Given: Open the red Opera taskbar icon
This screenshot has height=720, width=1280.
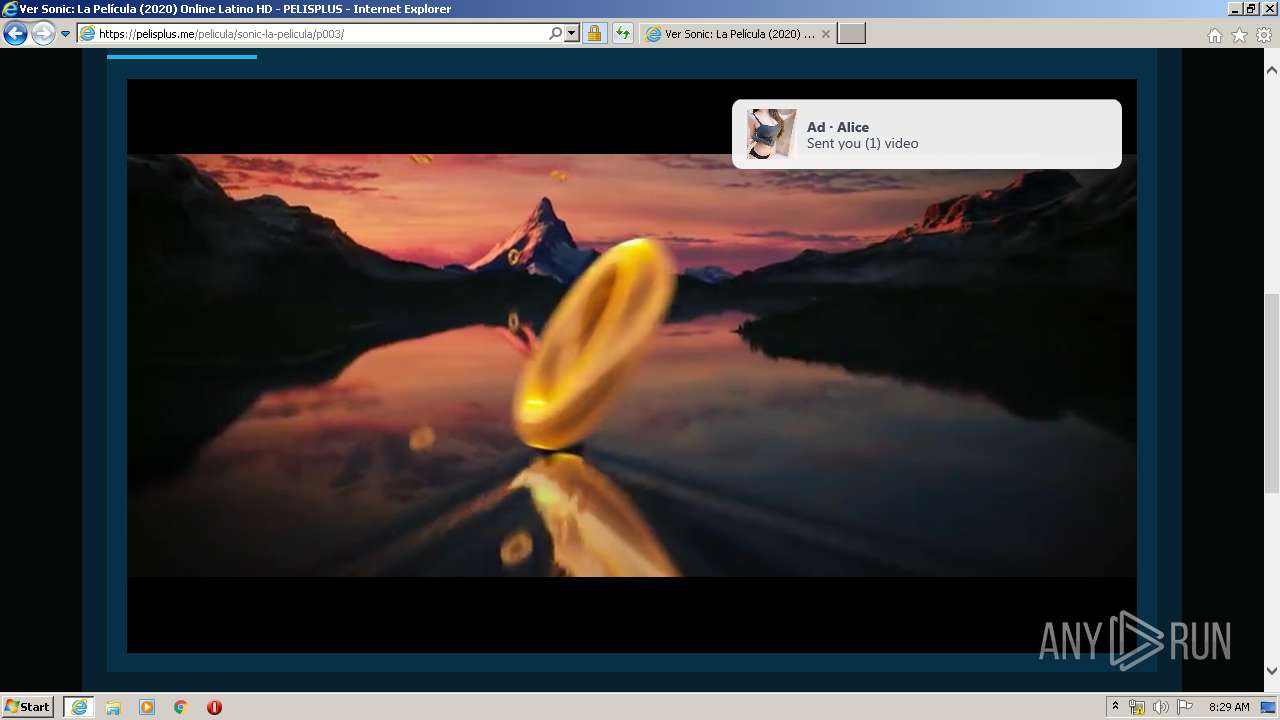Looking at the screenshot, I should (x=214, y=707).
